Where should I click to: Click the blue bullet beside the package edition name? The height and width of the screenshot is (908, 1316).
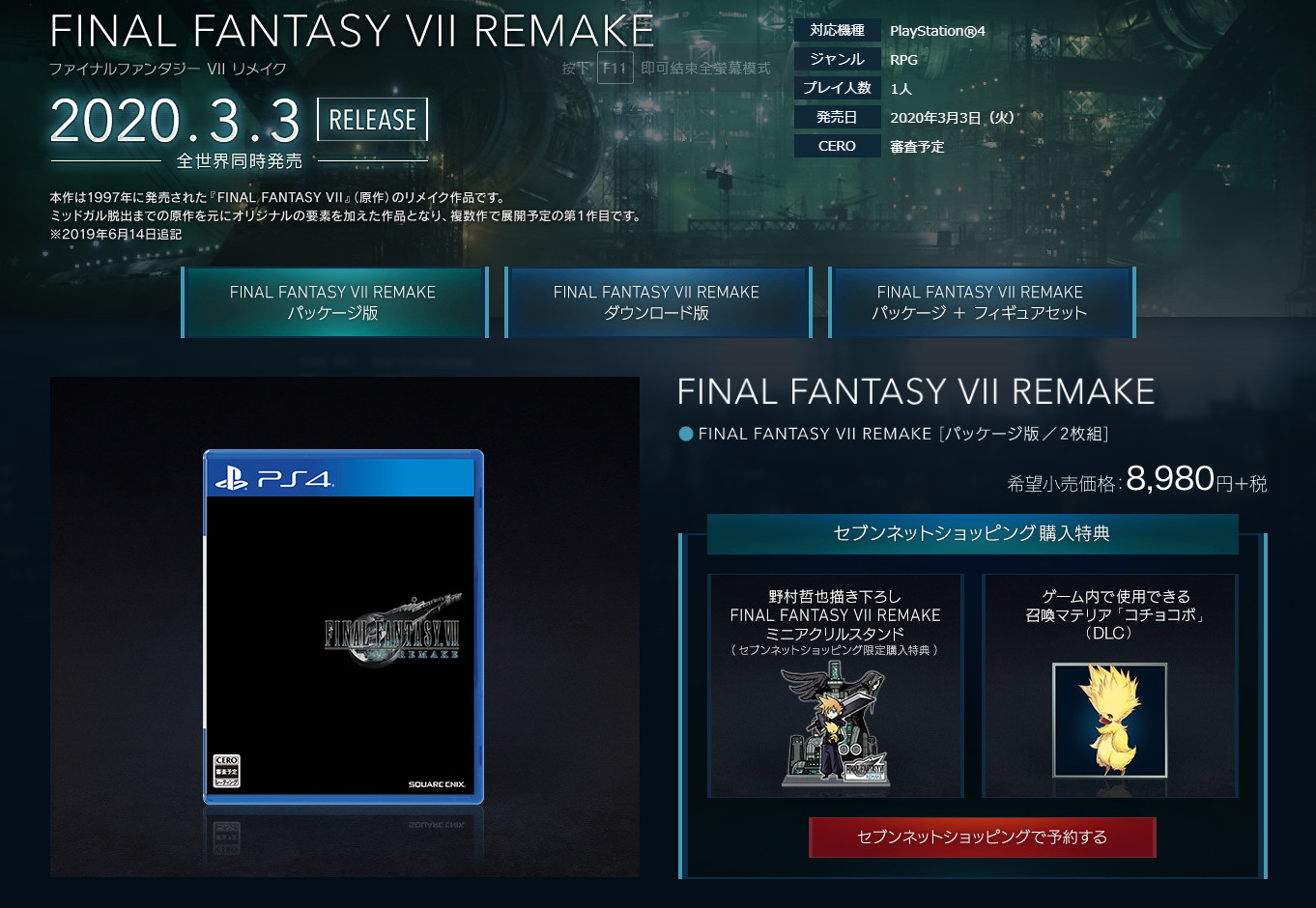686,435
